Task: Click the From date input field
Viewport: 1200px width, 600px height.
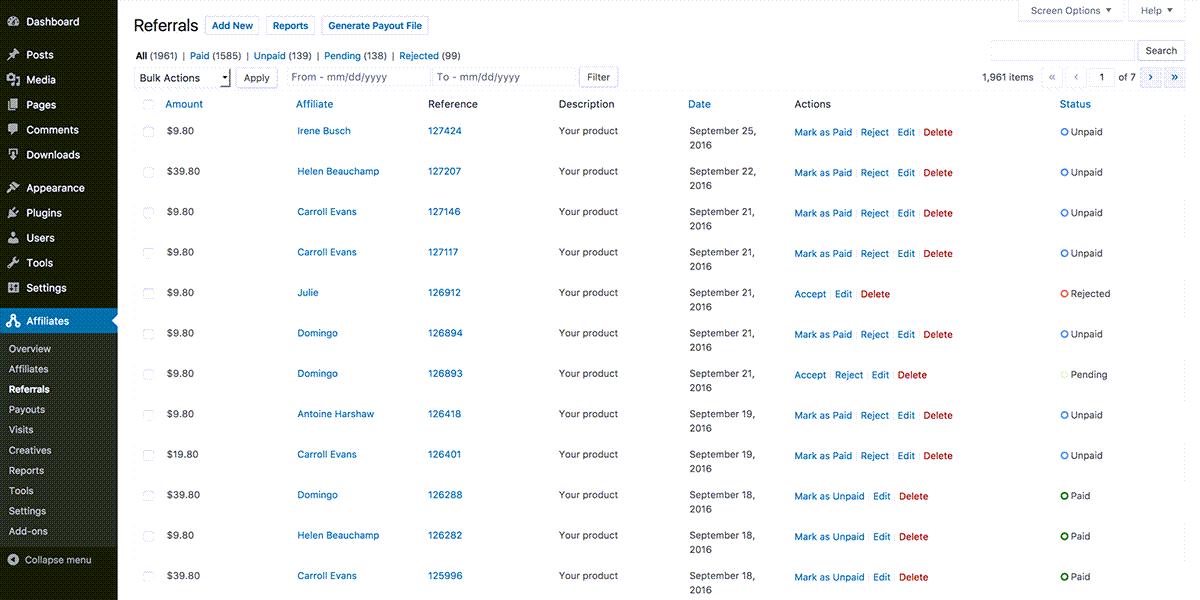Action: (357, 77)
